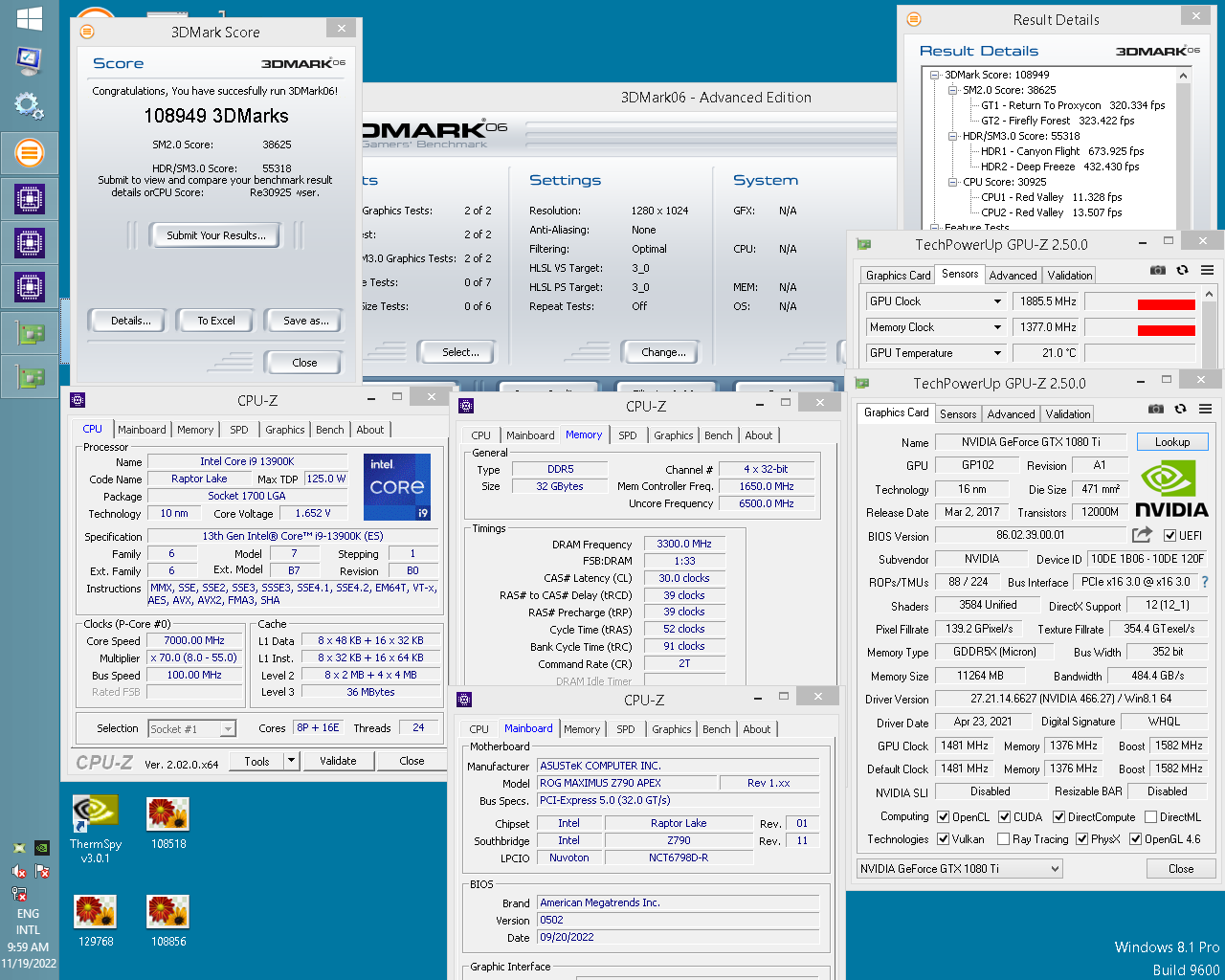The height and width of the screenshot is (980, 1225).
Task: Collapse the SM2.0 Score tree node
Action: [x=953, y=90]
